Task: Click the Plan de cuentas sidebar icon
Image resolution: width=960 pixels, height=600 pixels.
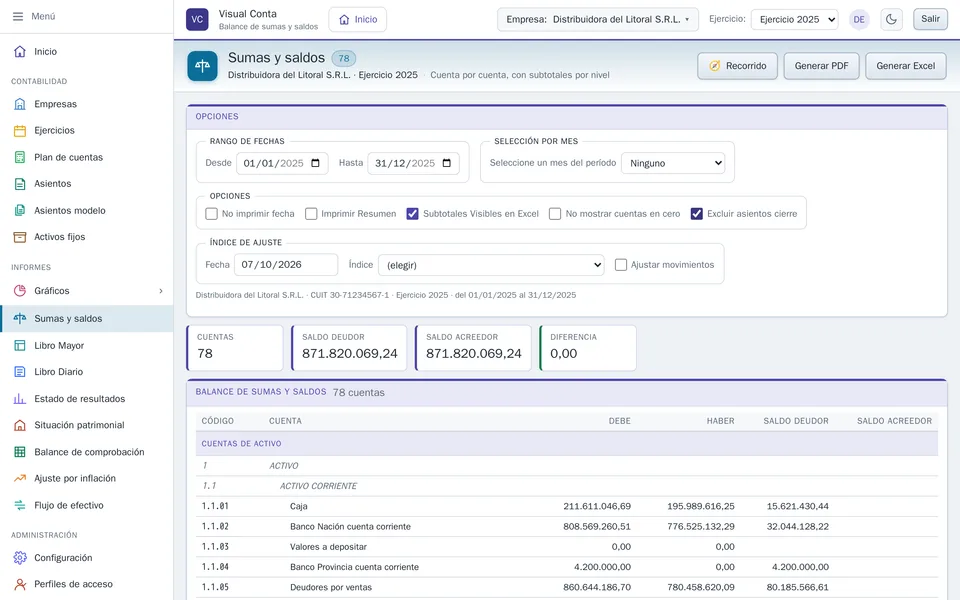Action: click(20, 157)
